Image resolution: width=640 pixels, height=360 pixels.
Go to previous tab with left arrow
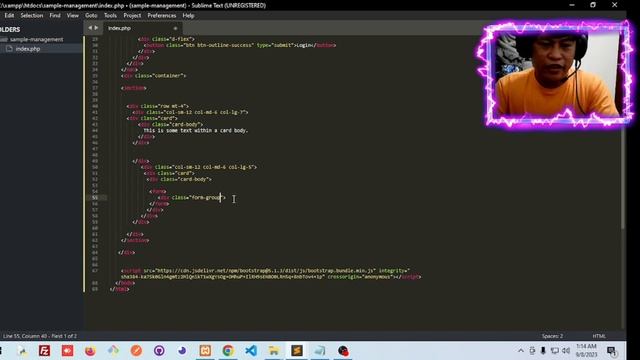point(90,28)
